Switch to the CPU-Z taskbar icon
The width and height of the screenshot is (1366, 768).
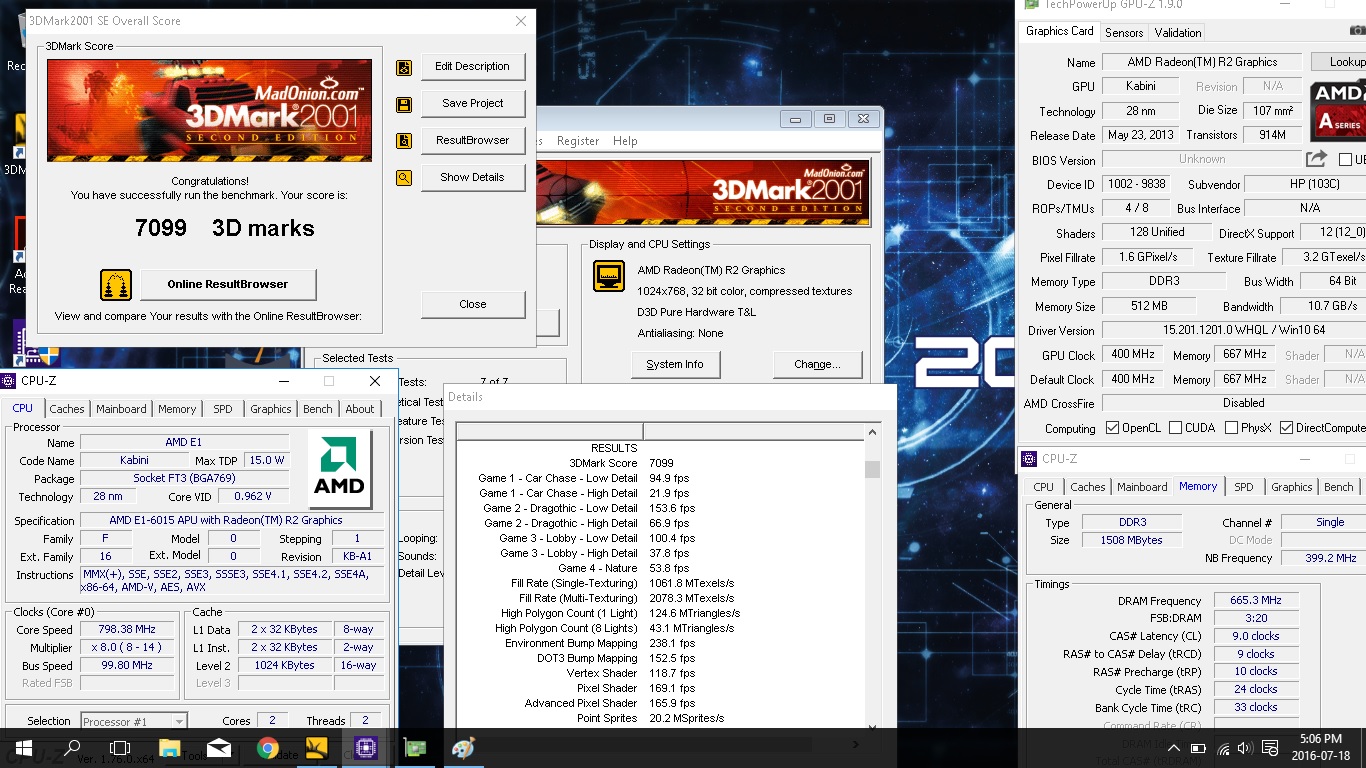(365, 748)
